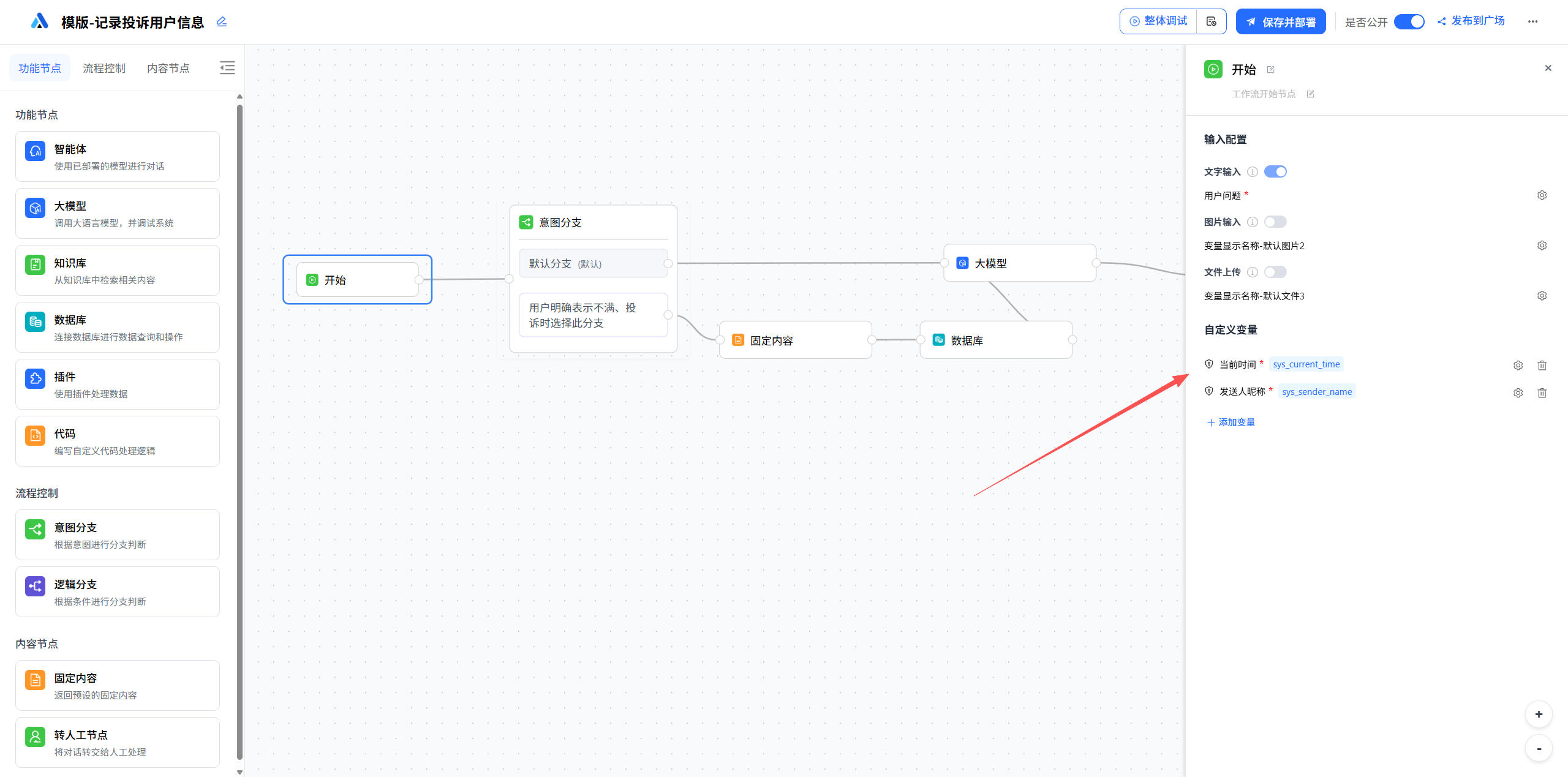
Task: Click the 添加变量 link
Action: pyautogui.click(x=1231, y=422)
